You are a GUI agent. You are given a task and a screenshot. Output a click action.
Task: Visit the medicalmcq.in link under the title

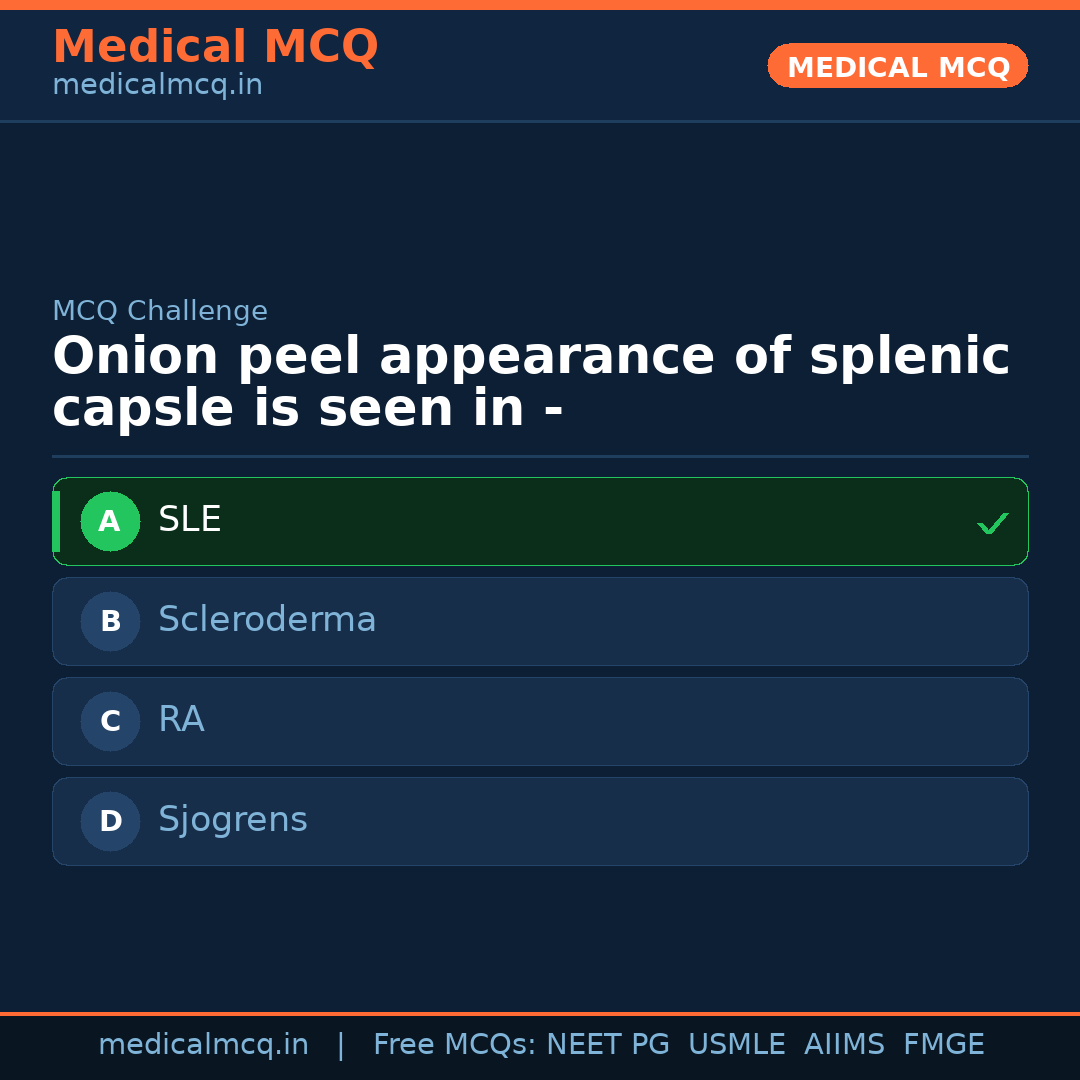tap(157, 85)
